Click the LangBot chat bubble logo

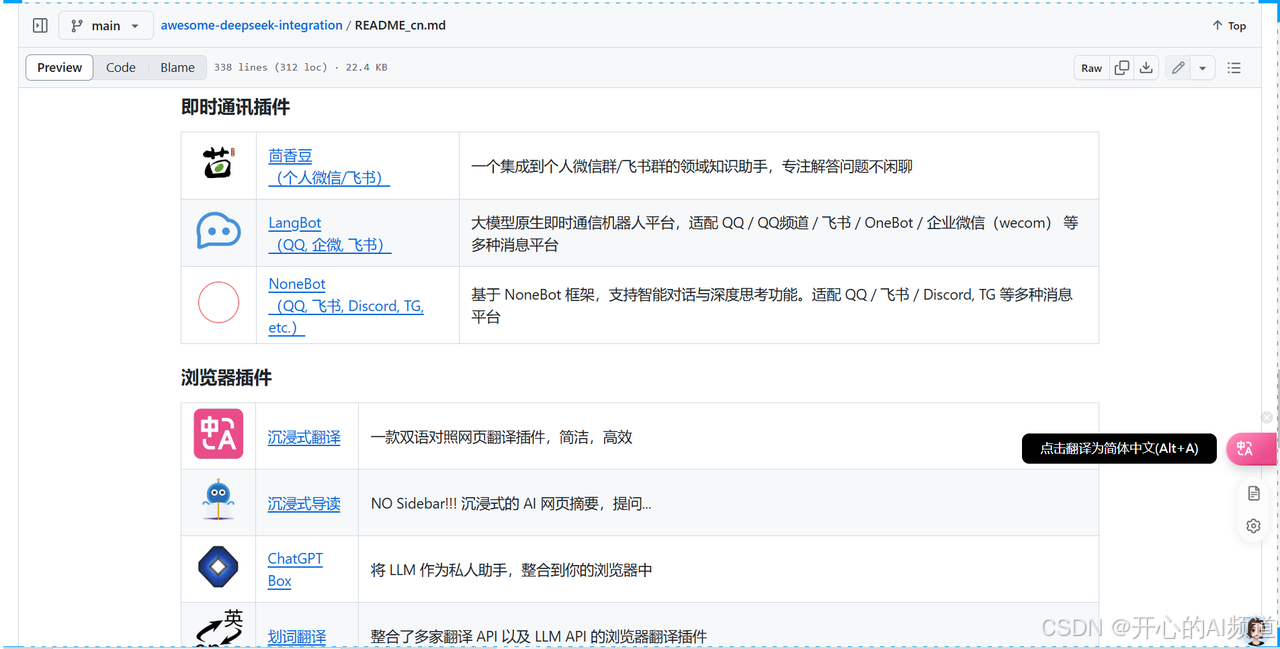pyautogui.click(x=218, y=231)
